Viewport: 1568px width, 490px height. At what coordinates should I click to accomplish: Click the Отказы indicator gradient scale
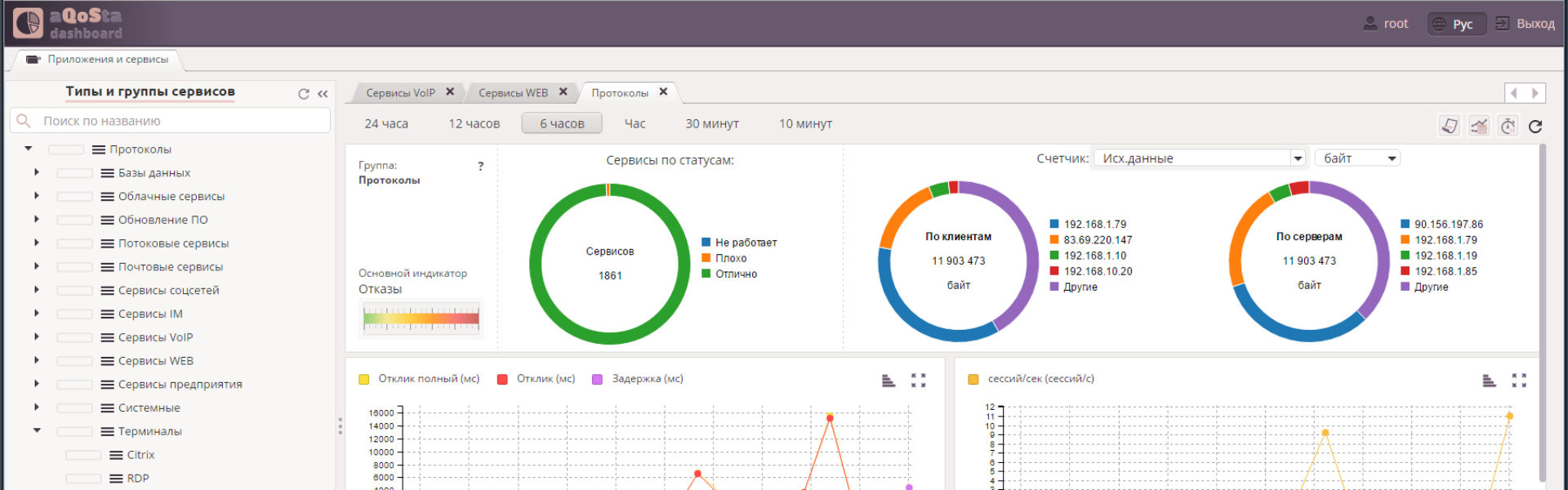(421, 318)
